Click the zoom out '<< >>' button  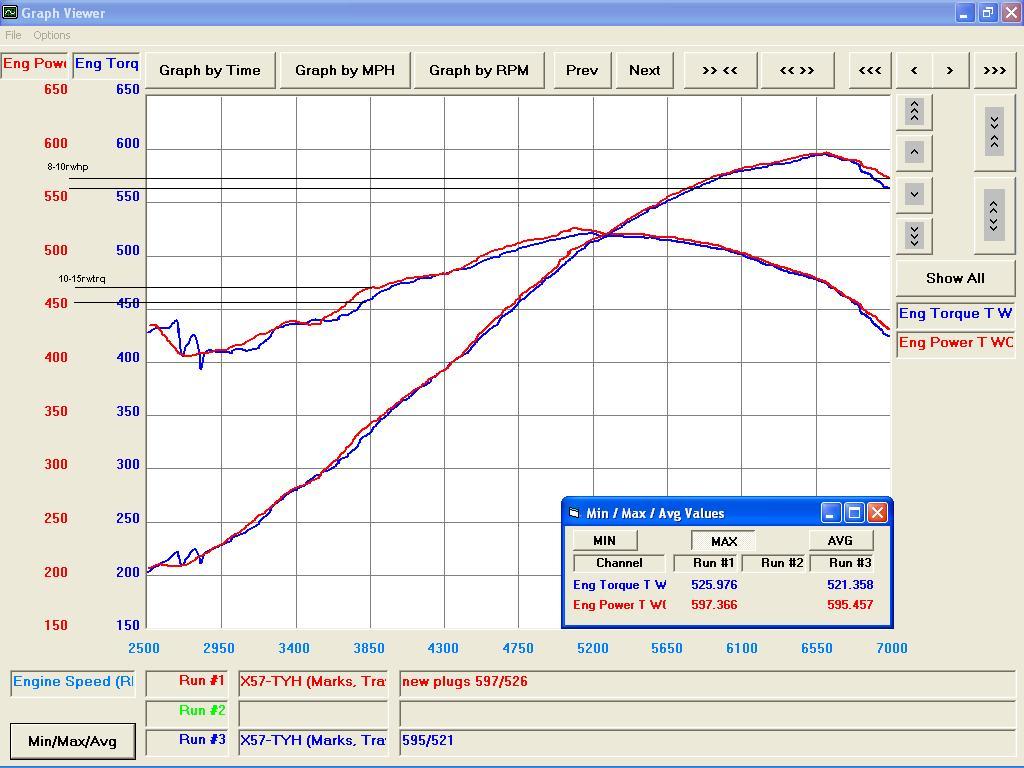pyautogui.click(x=797, y=71)
